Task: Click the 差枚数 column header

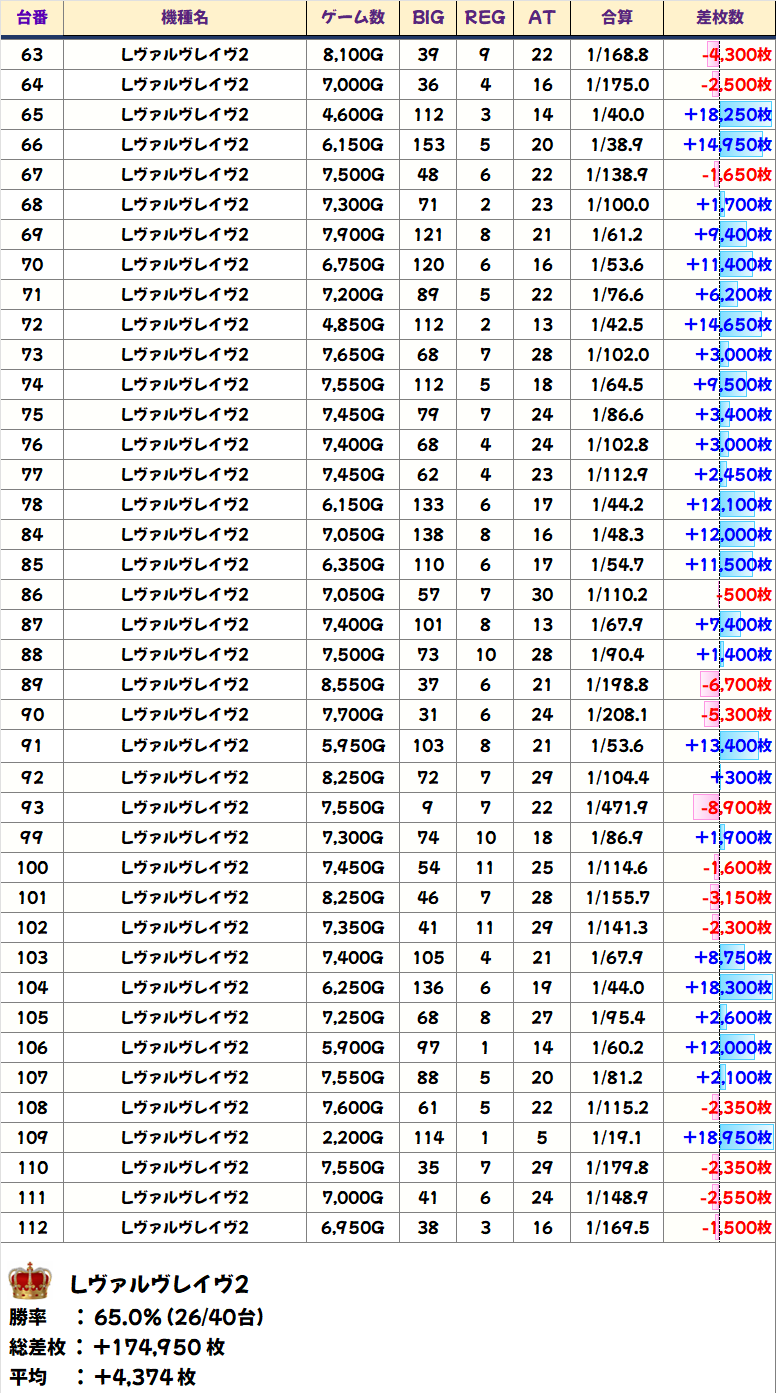Action: 719,17
